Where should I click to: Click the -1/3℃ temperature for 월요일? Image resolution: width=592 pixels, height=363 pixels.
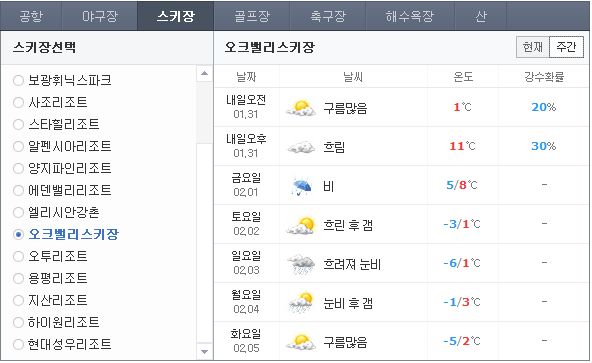(462, 302)
